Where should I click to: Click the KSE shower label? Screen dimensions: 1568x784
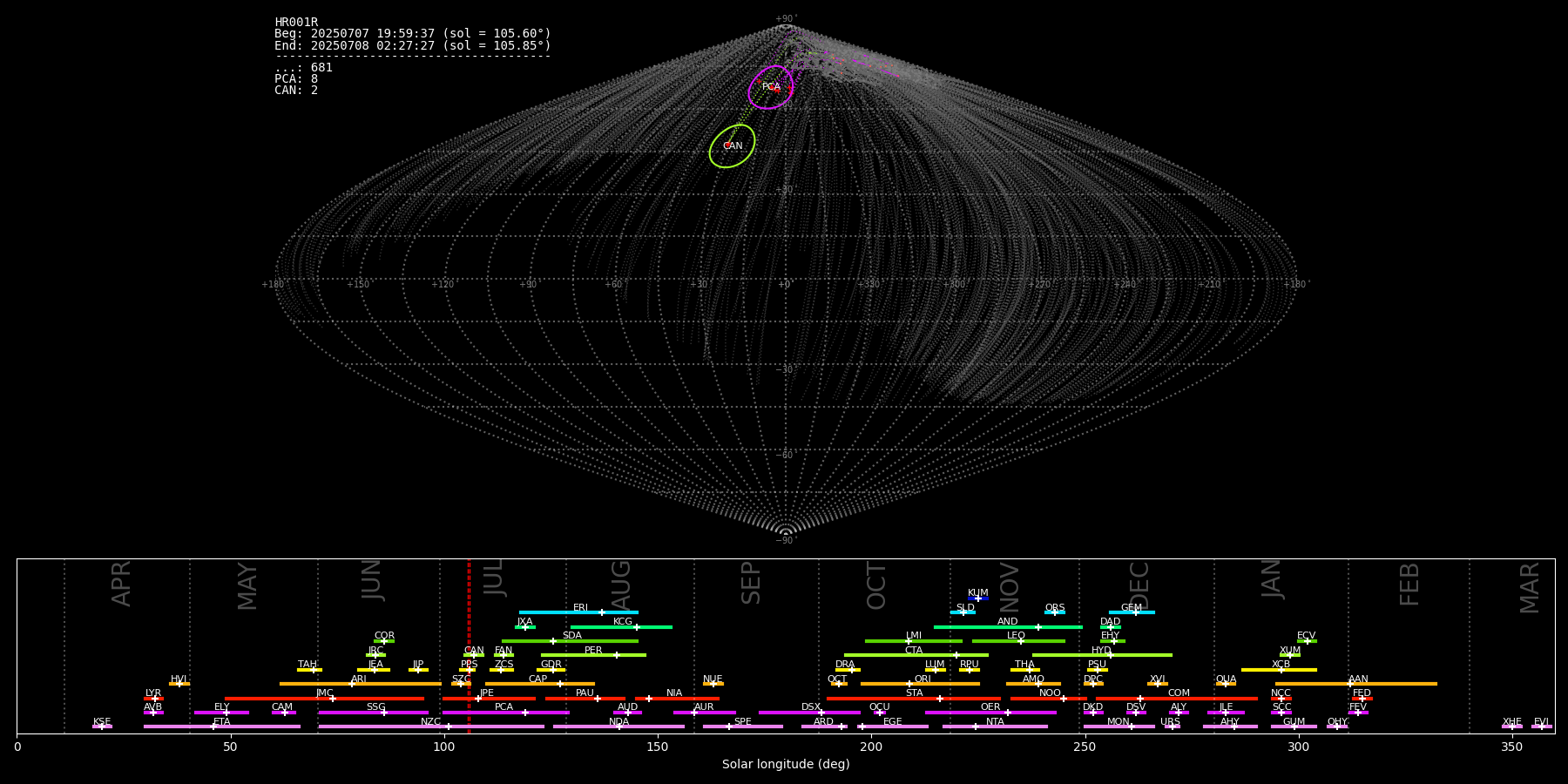pyautogui.click(x=102, y=722)
